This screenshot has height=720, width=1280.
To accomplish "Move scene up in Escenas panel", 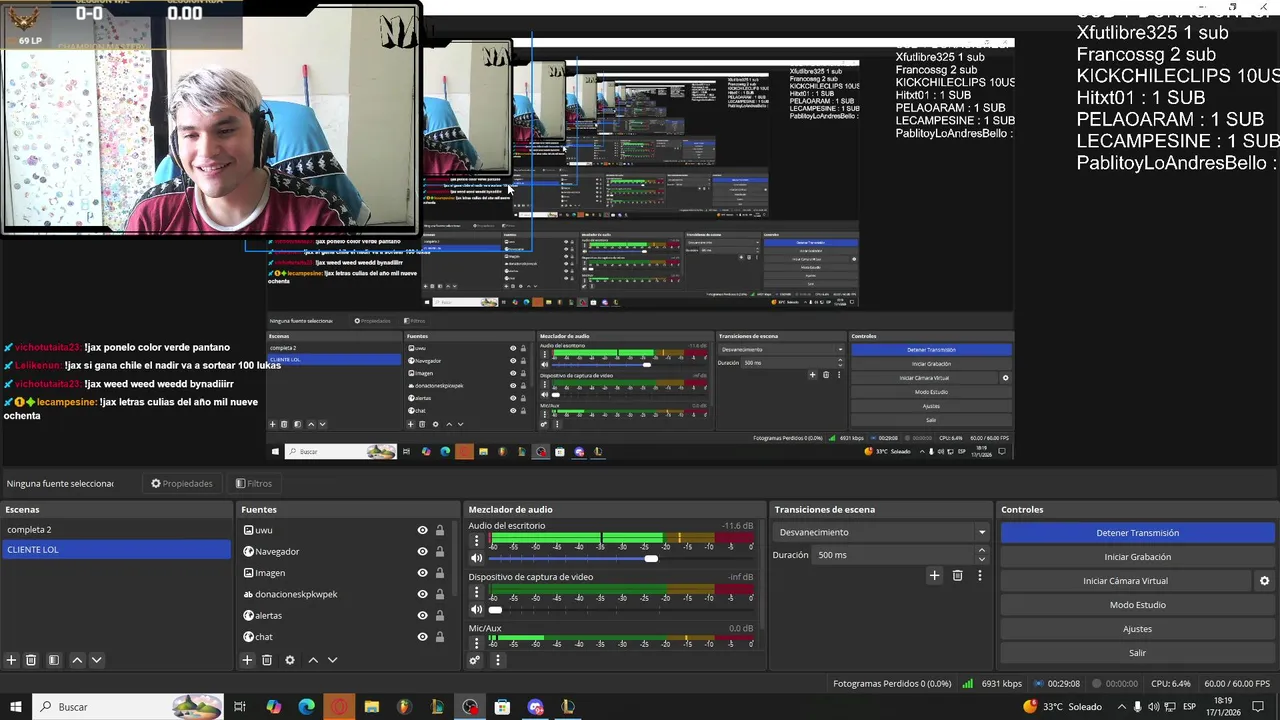I will tap(77, 660).
